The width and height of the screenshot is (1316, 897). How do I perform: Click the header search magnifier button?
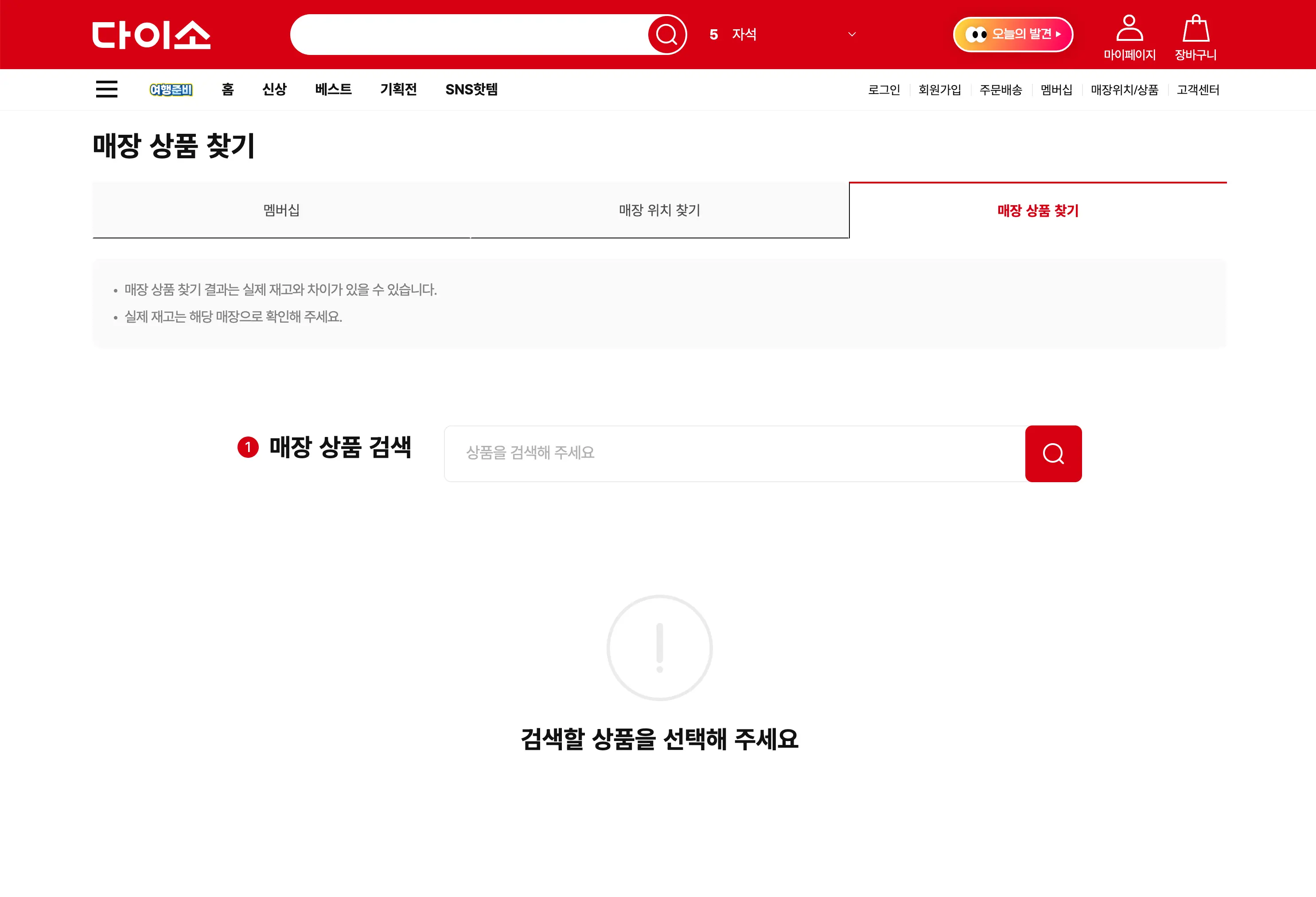tap(666, 35)
